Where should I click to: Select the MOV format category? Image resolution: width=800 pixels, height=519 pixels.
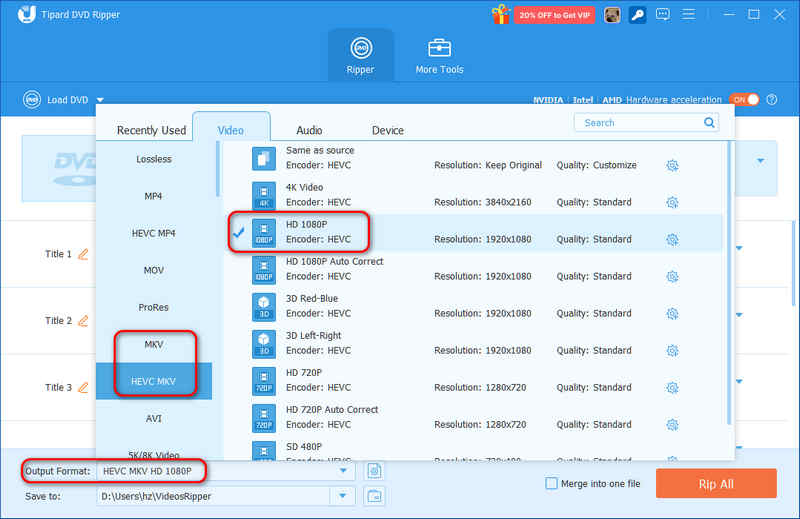154,270
